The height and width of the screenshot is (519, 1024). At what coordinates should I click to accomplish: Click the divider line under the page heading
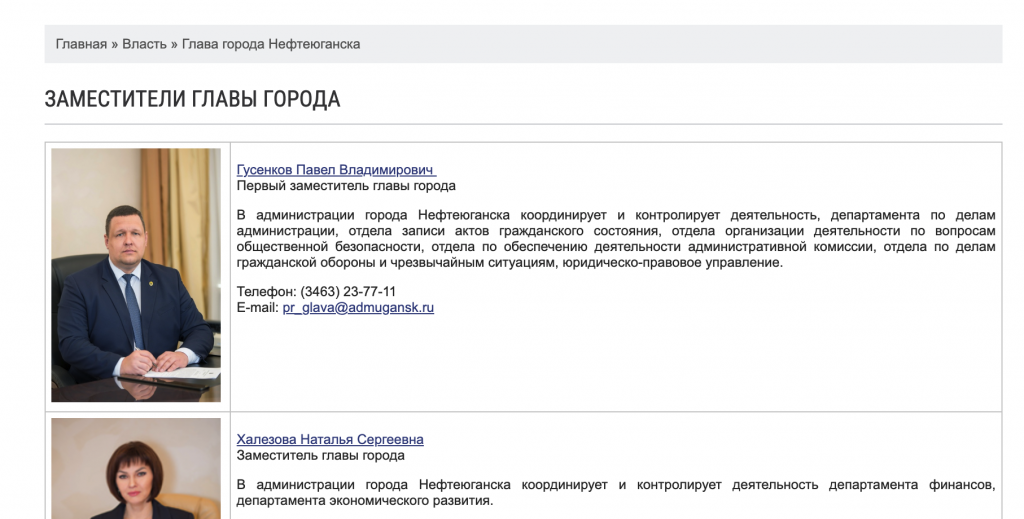523,124
